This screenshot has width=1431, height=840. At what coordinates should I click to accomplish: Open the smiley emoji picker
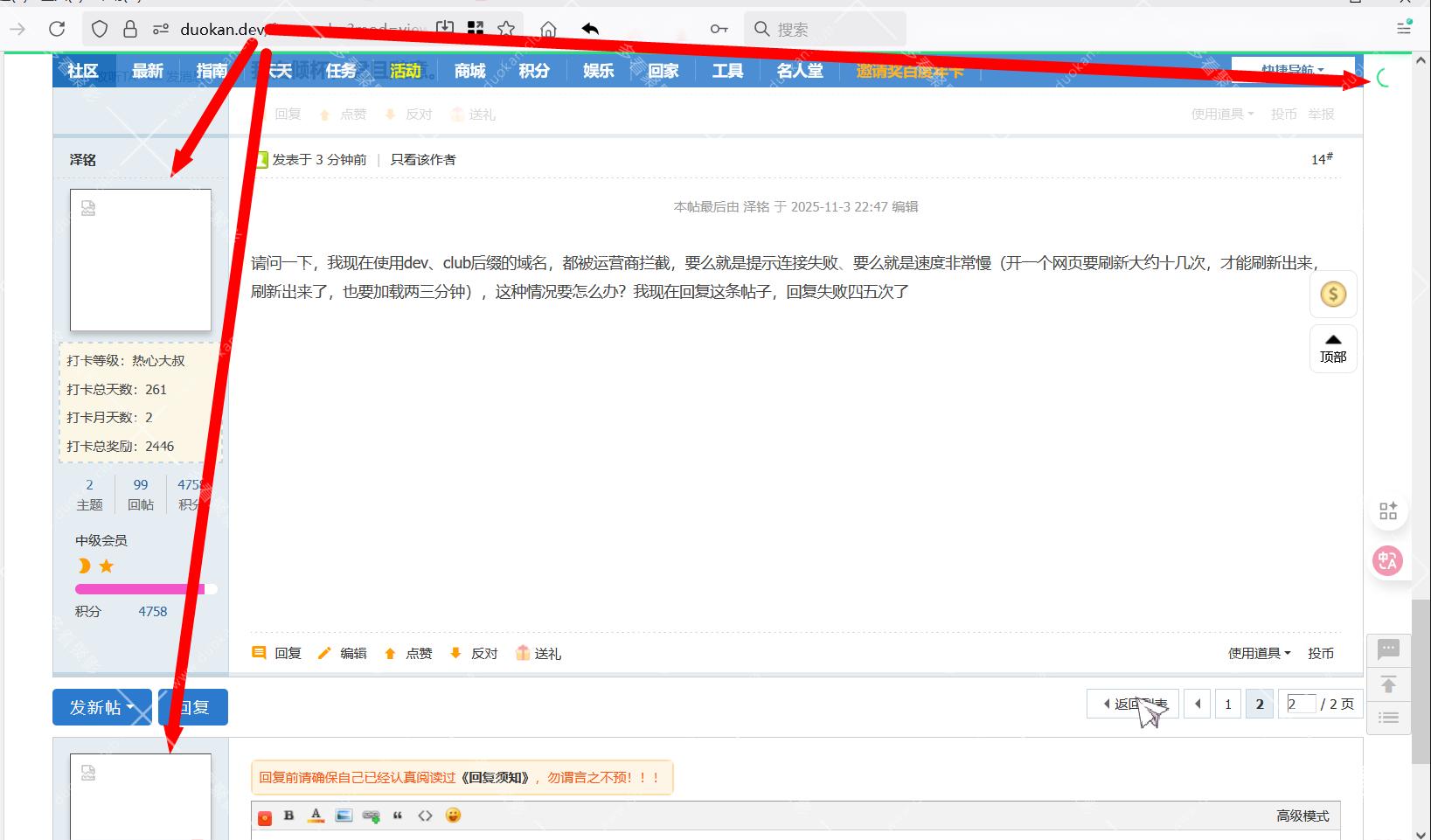pyautogui.click(x=453, y=816)
